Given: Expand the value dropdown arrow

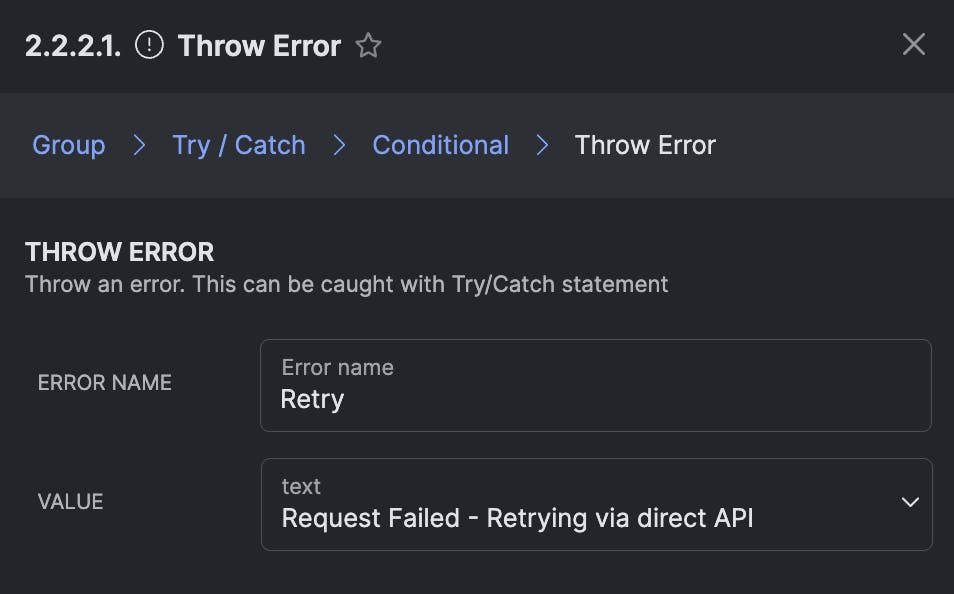Looking at the screenshot, I should [909, 502].
